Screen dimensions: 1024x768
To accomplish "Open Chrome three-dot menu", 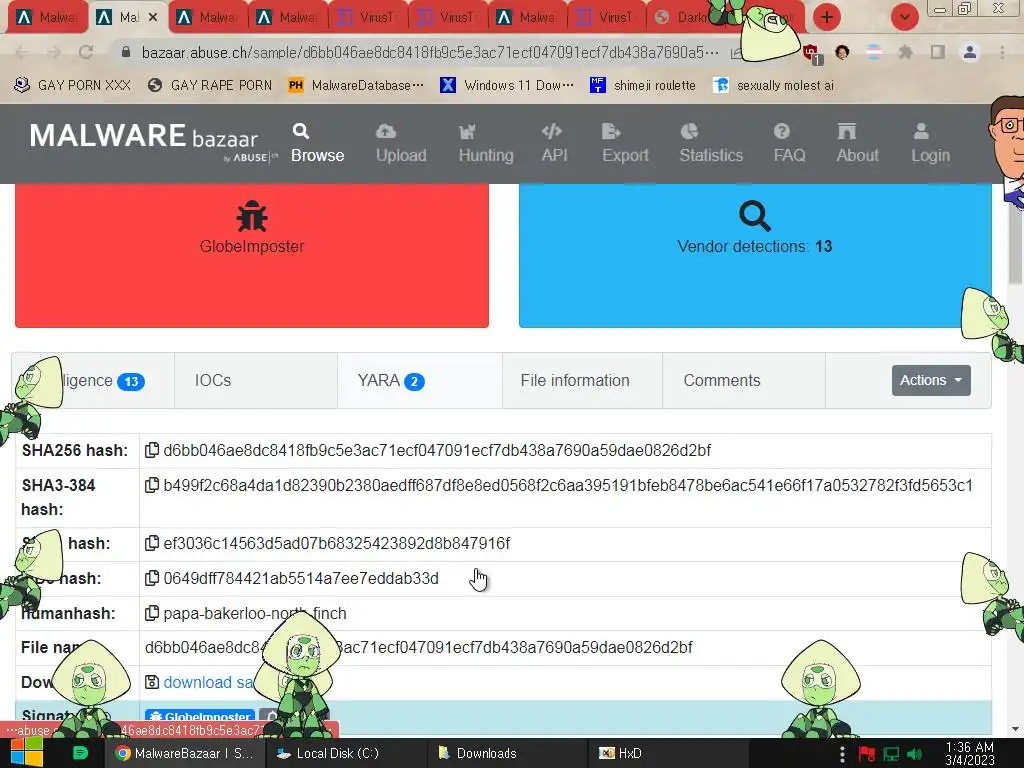I will coord(1002,52).
